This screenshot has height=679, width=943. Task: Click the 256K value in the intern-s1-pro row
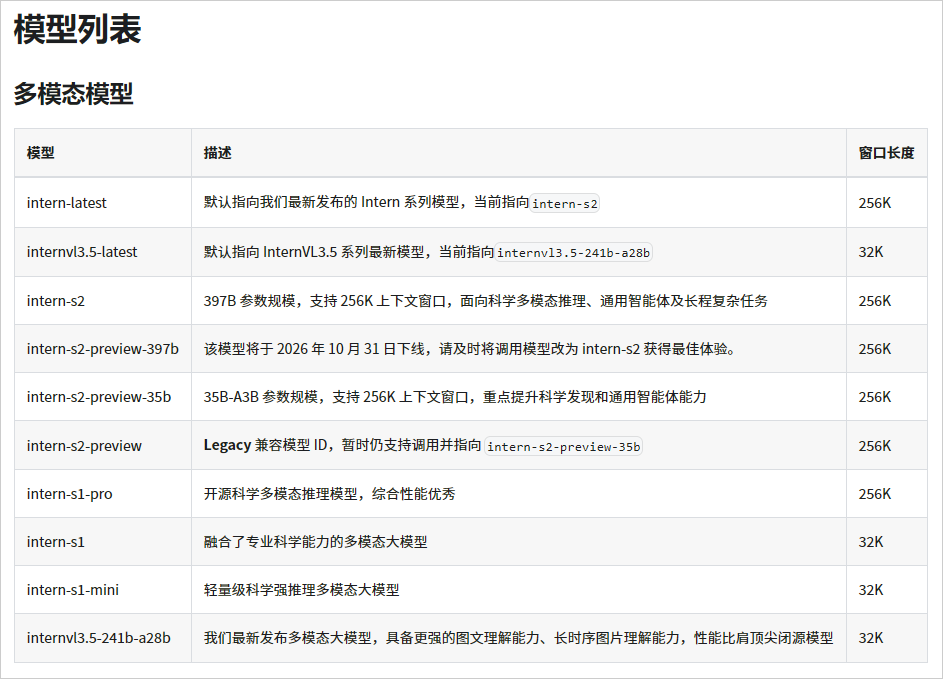coord(874,494)
